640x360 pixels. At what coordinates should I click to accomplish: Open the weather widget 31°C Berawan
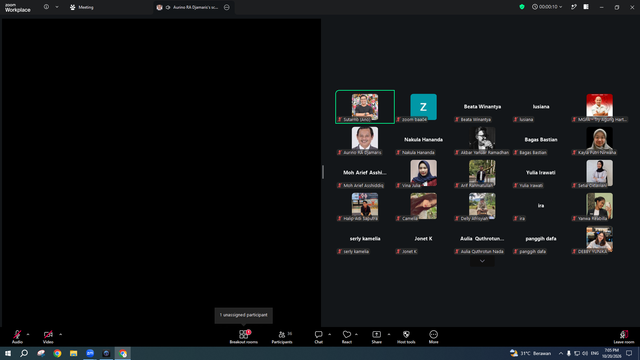[x=530, y=353]
